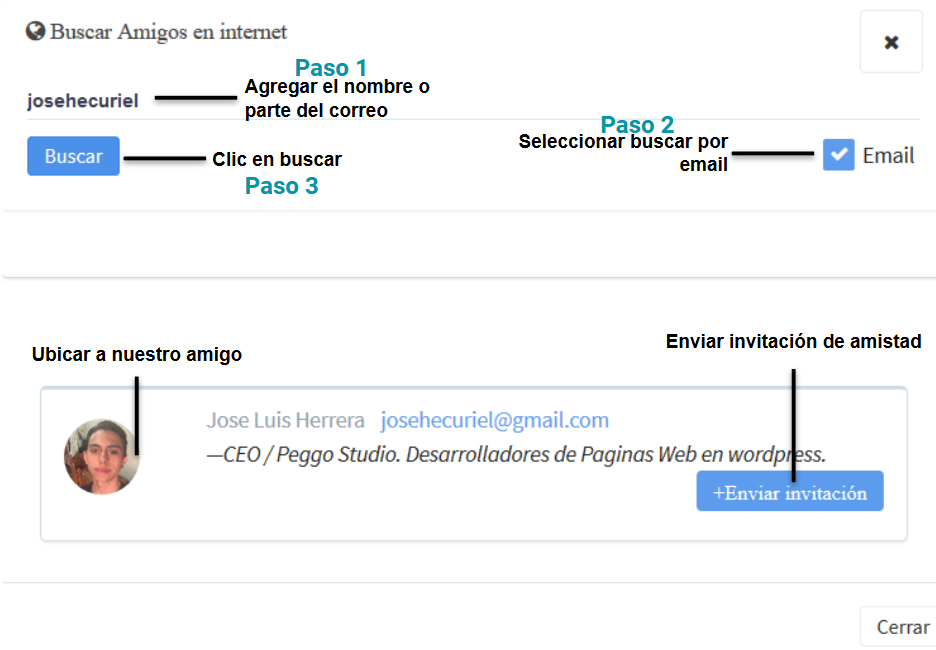
Task: Click the Paso 1 step label
Action: [x=331, y=68]
